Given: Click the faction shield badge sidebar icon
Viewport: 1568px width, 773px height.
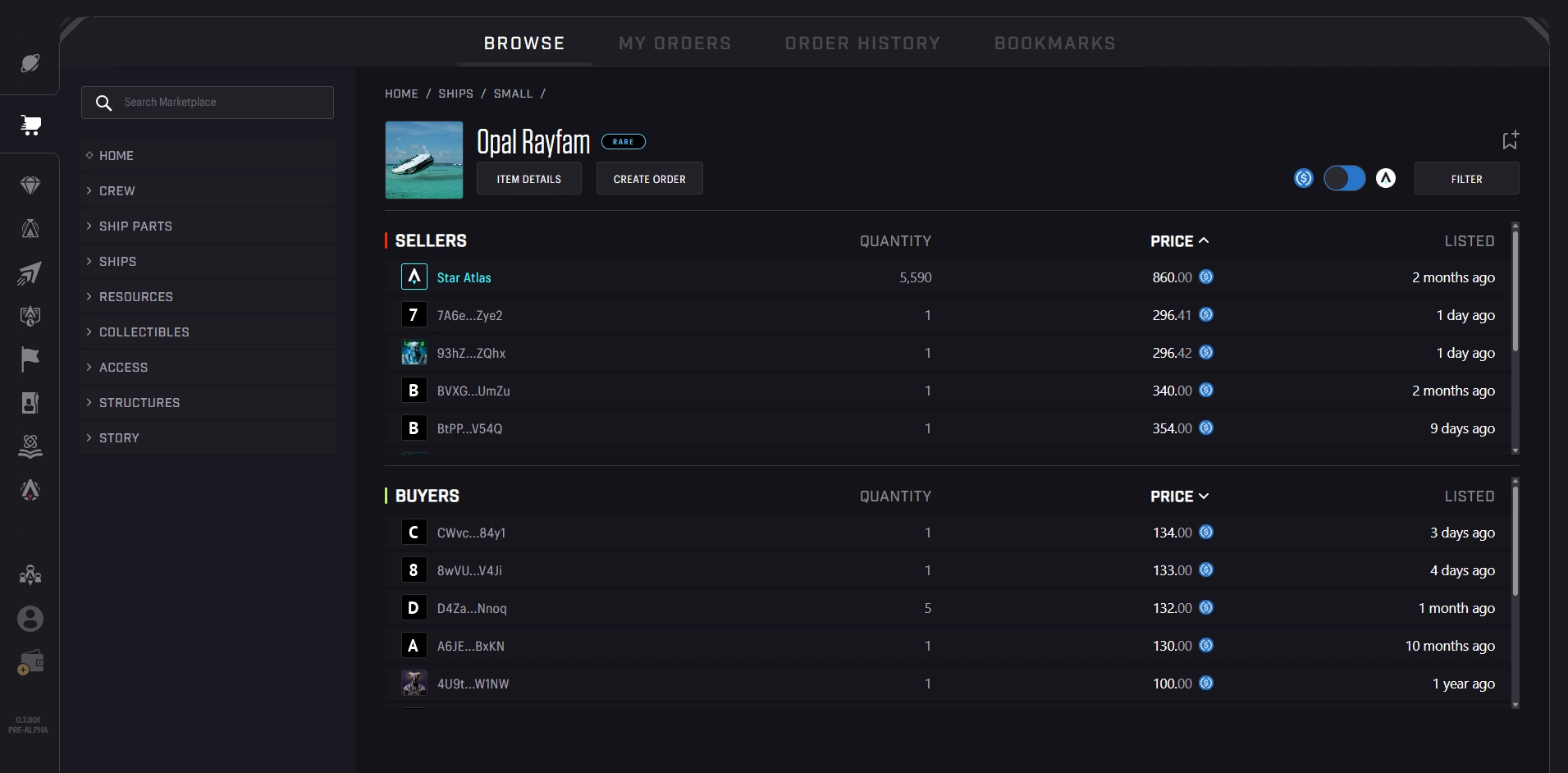Looking at the screenshot, I should [x=30, y=316].
